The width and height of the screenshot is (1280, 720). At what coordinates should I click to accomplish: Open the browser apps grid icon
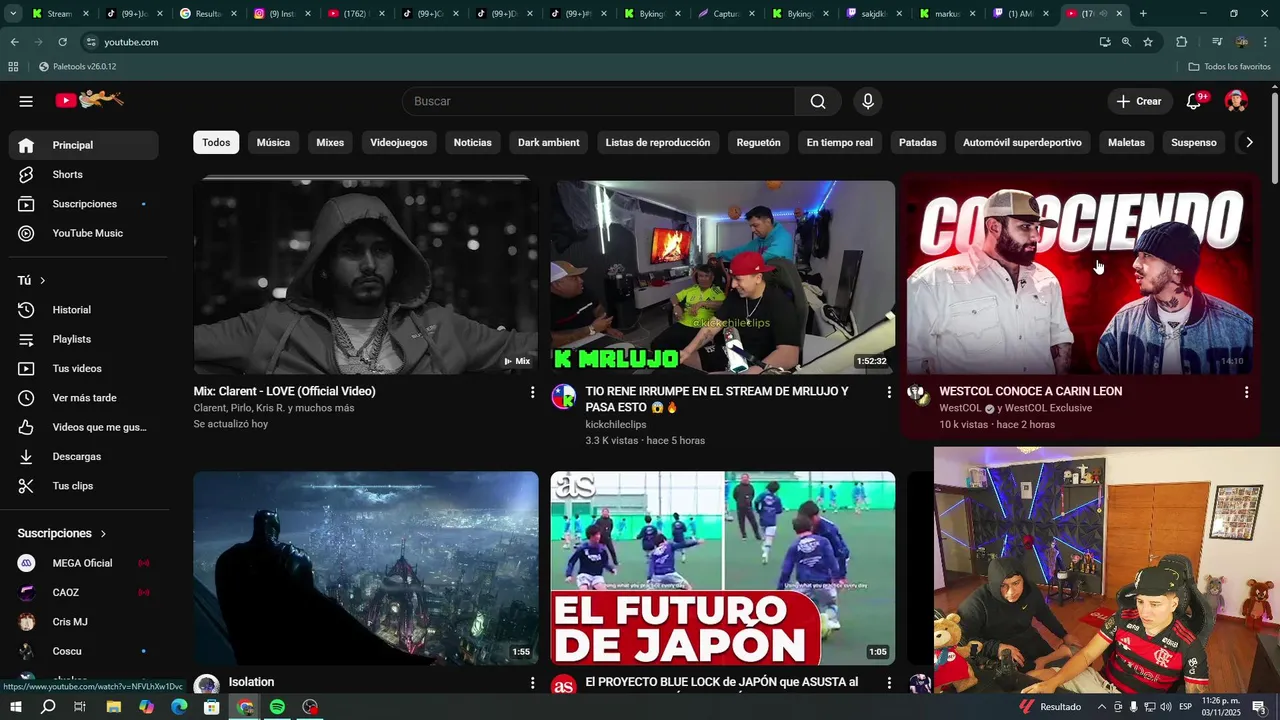[13, 67]
